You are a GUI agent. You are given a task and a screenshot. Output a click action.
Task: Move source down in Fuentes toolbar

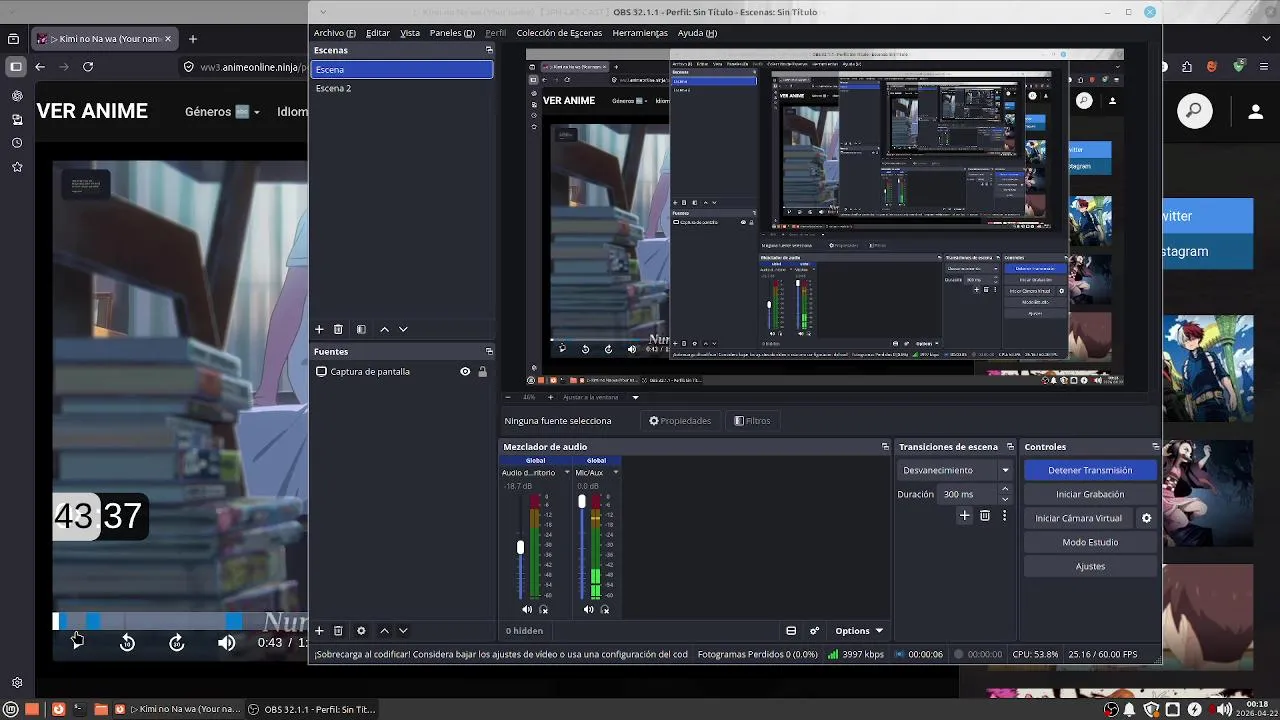click(403, 631)
